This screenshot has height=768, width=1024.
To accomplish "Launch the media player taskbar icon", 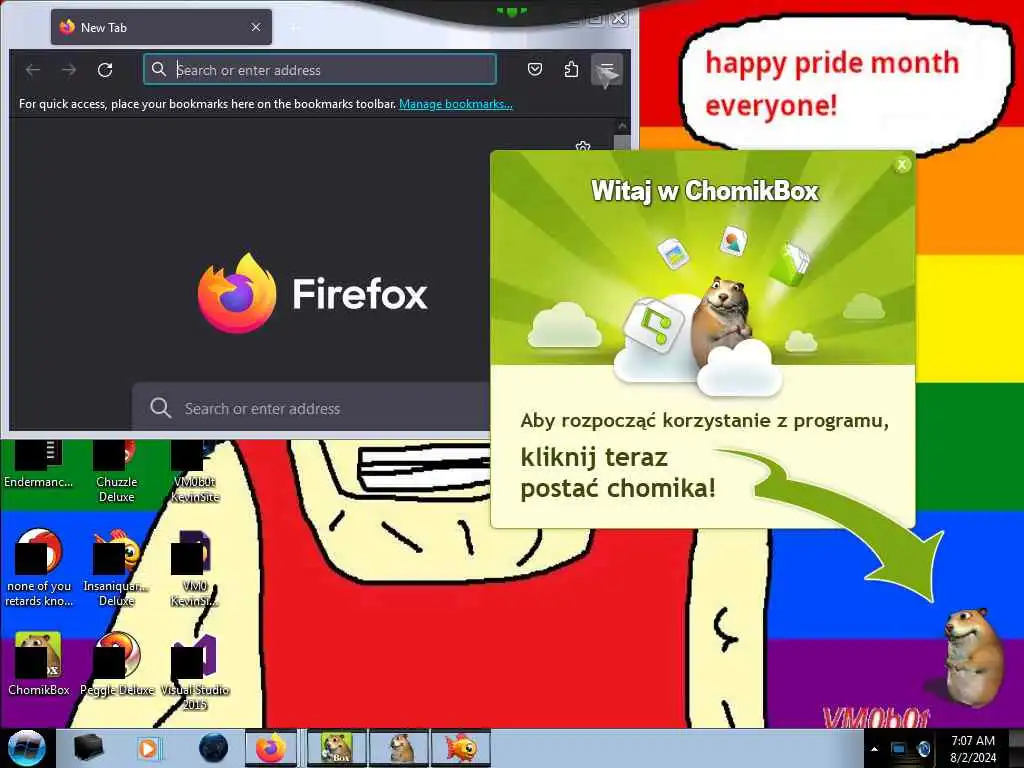I will [149, 748].
